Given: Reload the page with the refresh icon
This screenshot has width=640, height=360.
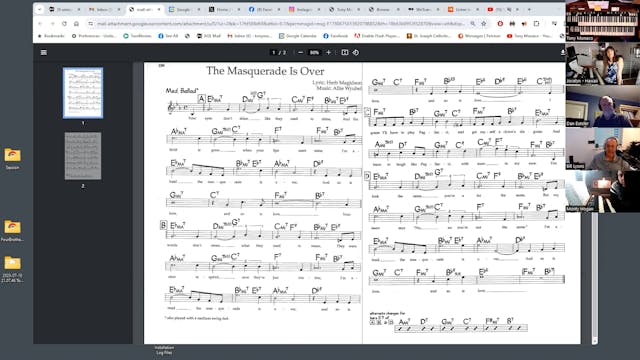Looking at the screenshot, I should pos(64,24).
